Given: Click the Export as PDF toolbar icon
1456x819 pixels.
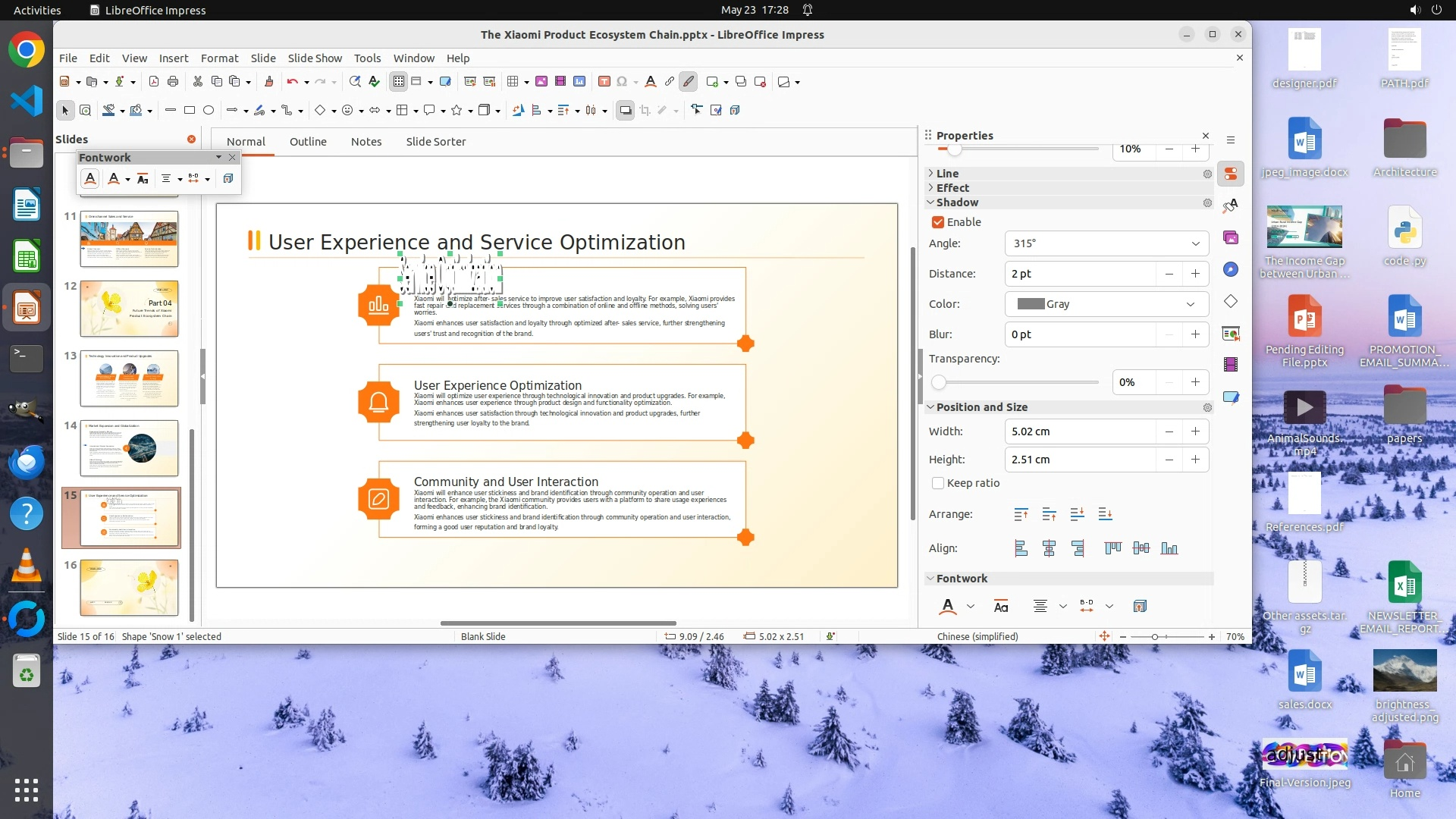Looking at the screenshot, I should [x=154, y=82].
